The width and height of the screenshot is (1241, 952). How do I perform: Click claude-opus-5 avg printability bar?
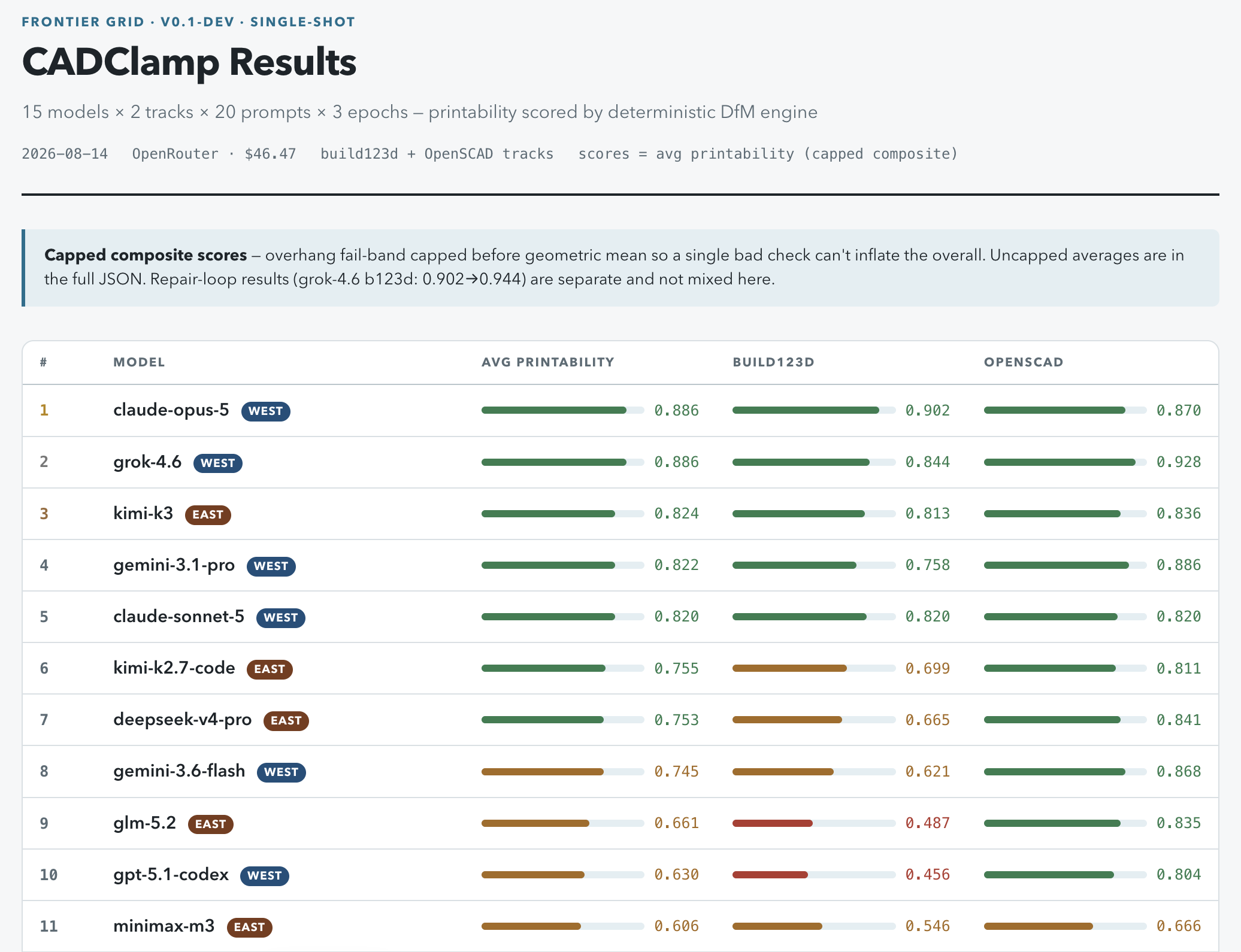[x=562, y=410]
